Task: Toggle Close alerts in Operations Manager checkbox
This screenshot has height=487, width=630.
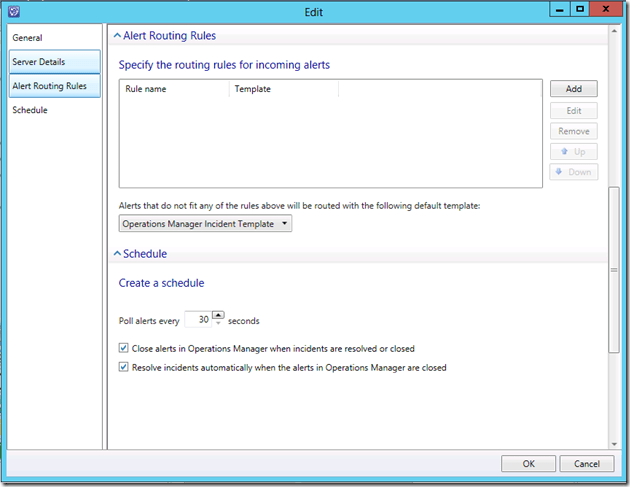Action: 124,349
